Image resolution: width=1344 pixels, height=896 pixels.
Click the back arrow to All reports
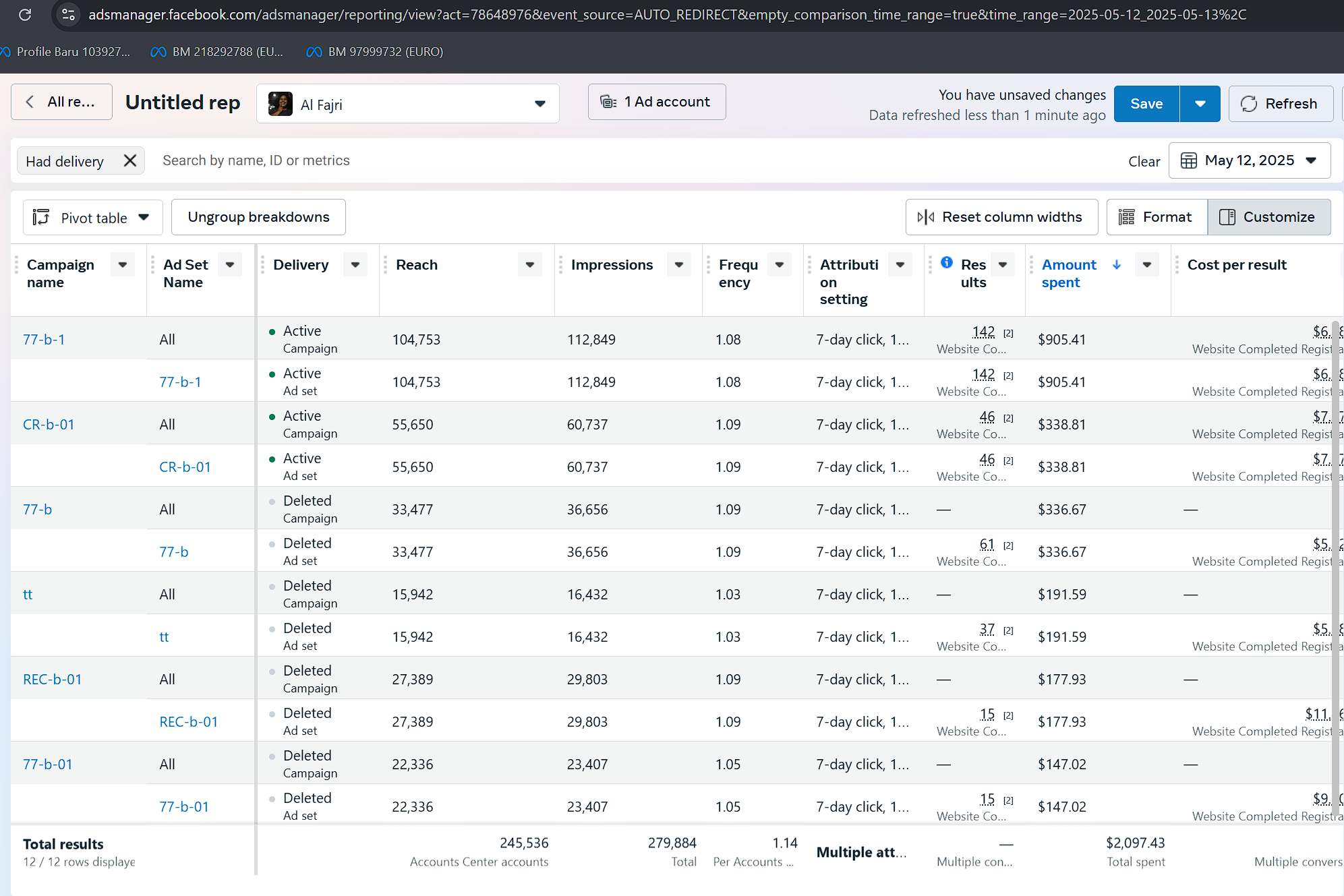(61, 102)
